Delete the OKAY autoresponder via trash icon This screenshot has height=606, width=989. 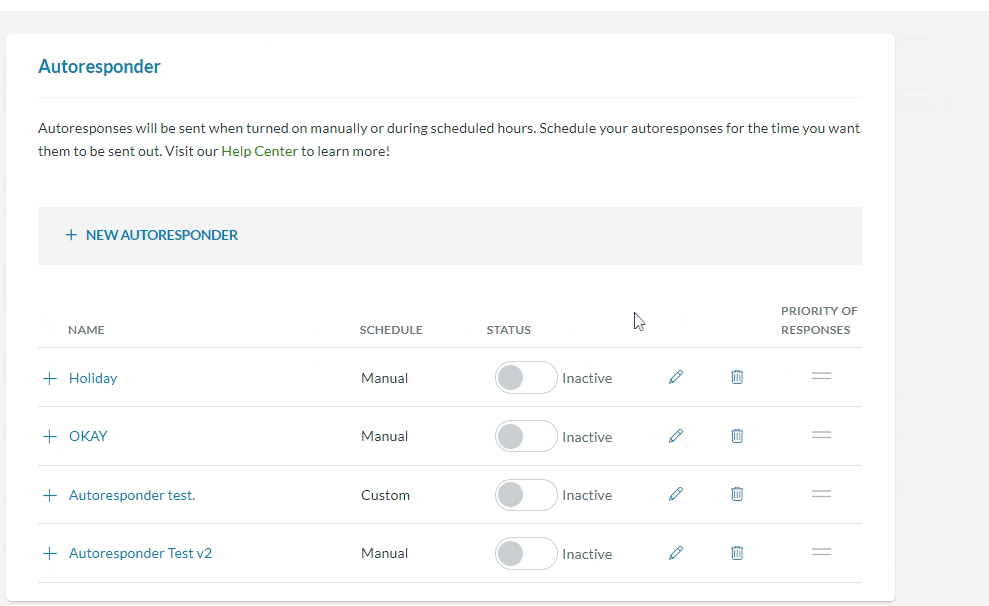737,436
